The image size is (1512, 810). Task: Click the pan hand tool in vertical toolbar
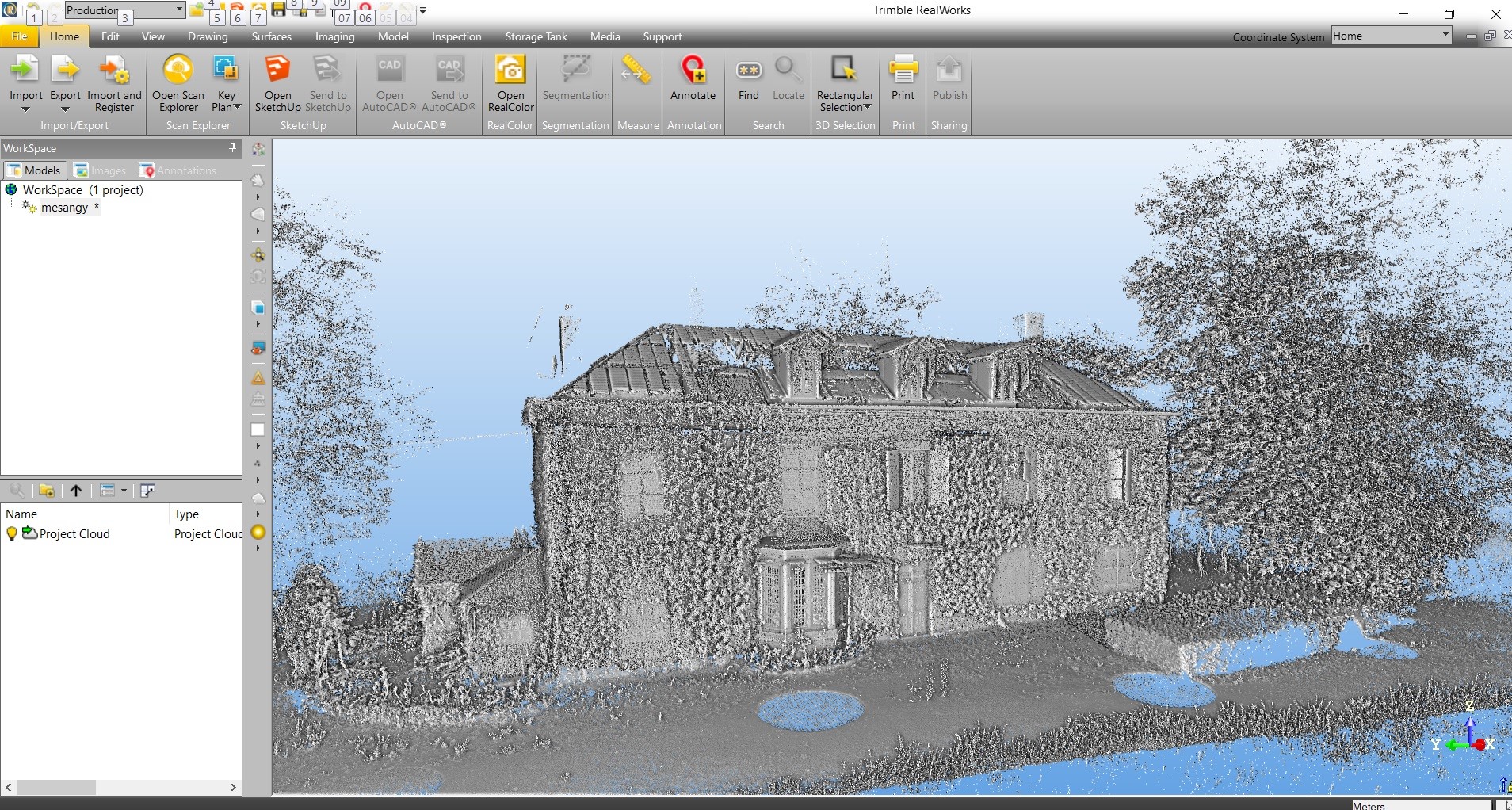pos(258,181)
